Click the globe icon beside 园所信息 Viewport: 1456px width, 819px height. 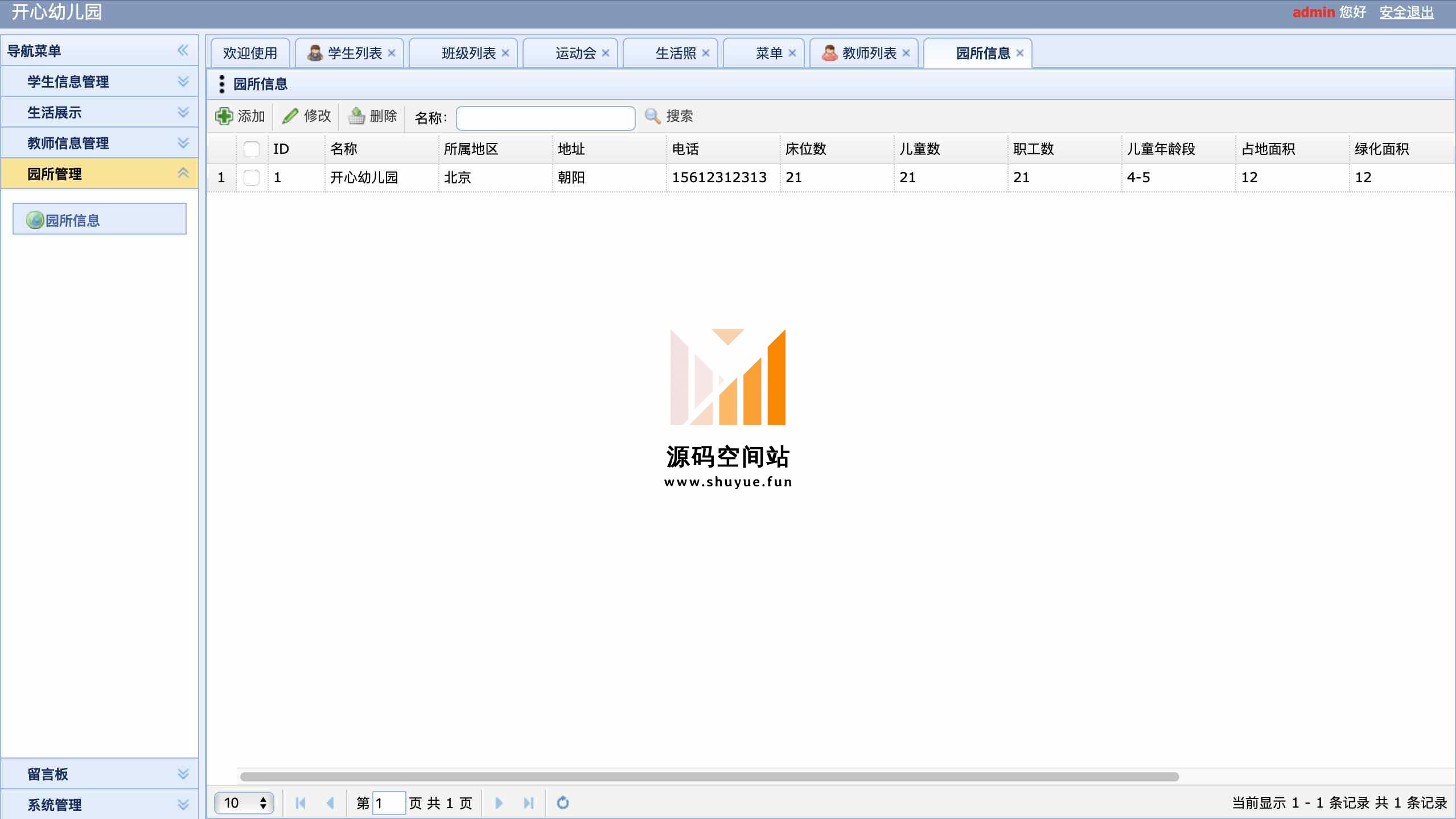[x=35, y=220]
